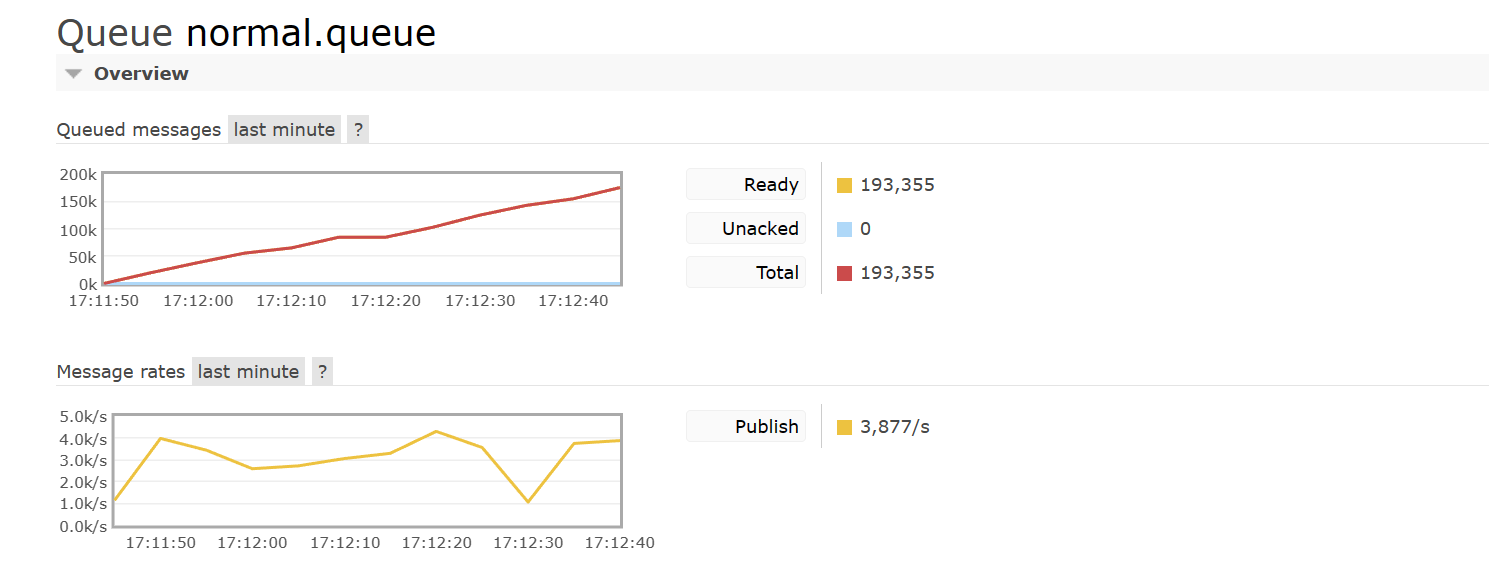The image size is (1489, 587).
Task: Select the Ready legend label
Action: tap(770, 185)
